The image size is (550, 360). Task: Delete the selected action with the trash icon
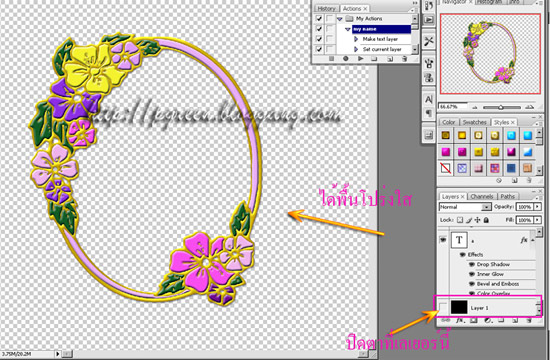404,59
